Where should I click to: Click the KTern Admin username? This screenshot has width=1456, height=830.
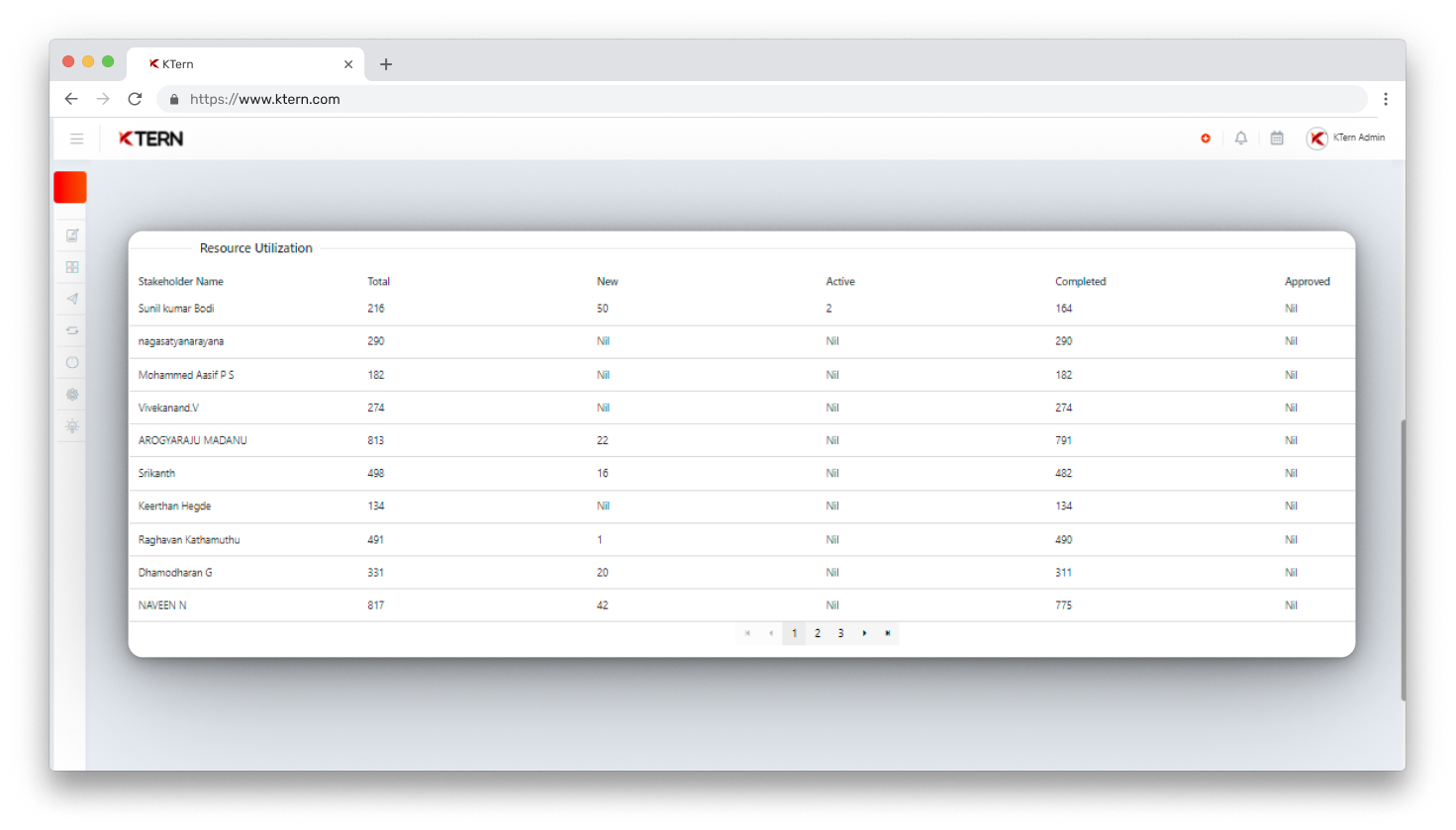pyautogui.click(x=1359, y=138)
